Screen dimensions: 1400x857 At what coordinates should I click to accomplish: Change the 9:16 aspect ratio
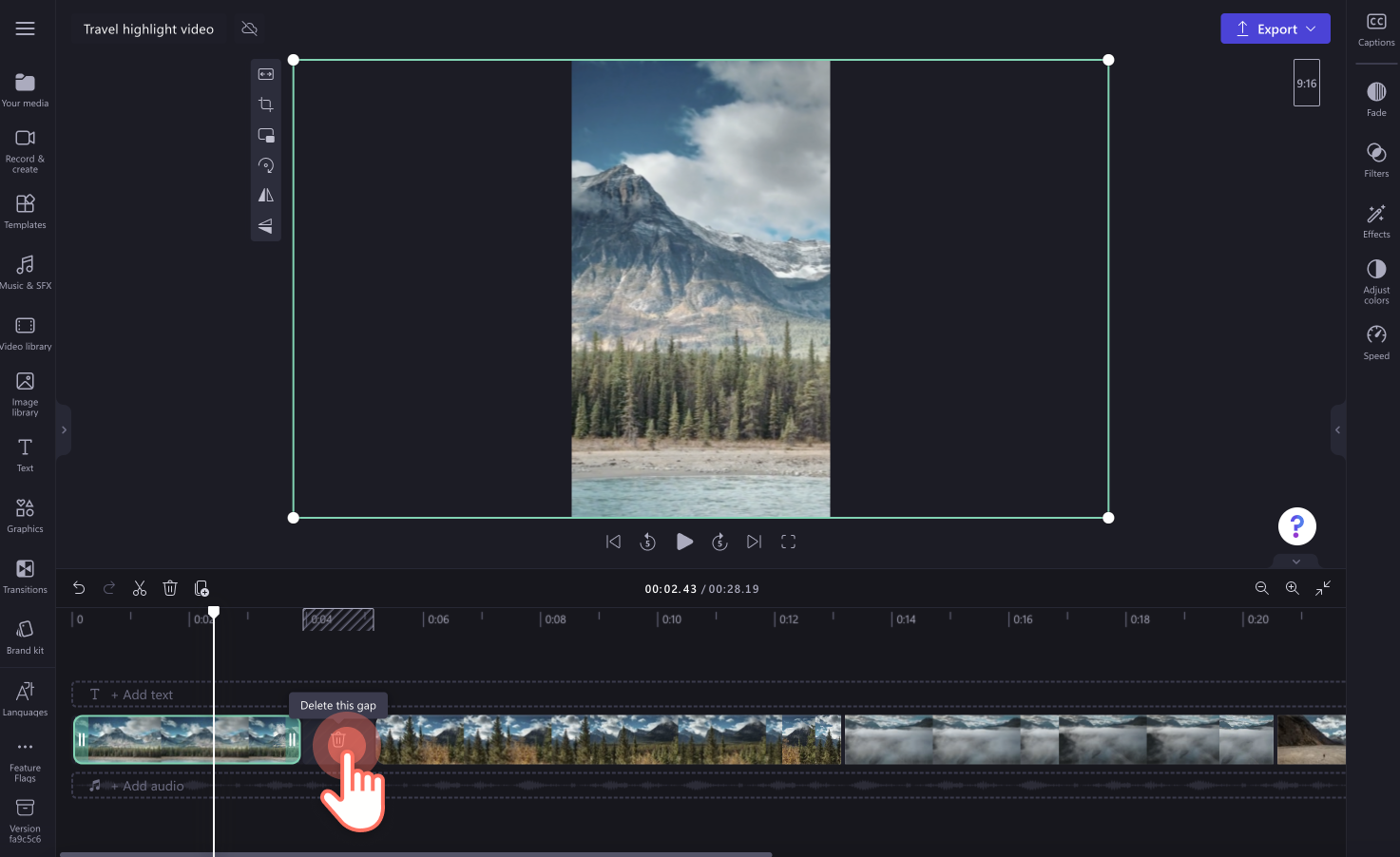pyautogui.click(x=1307, y=83)
